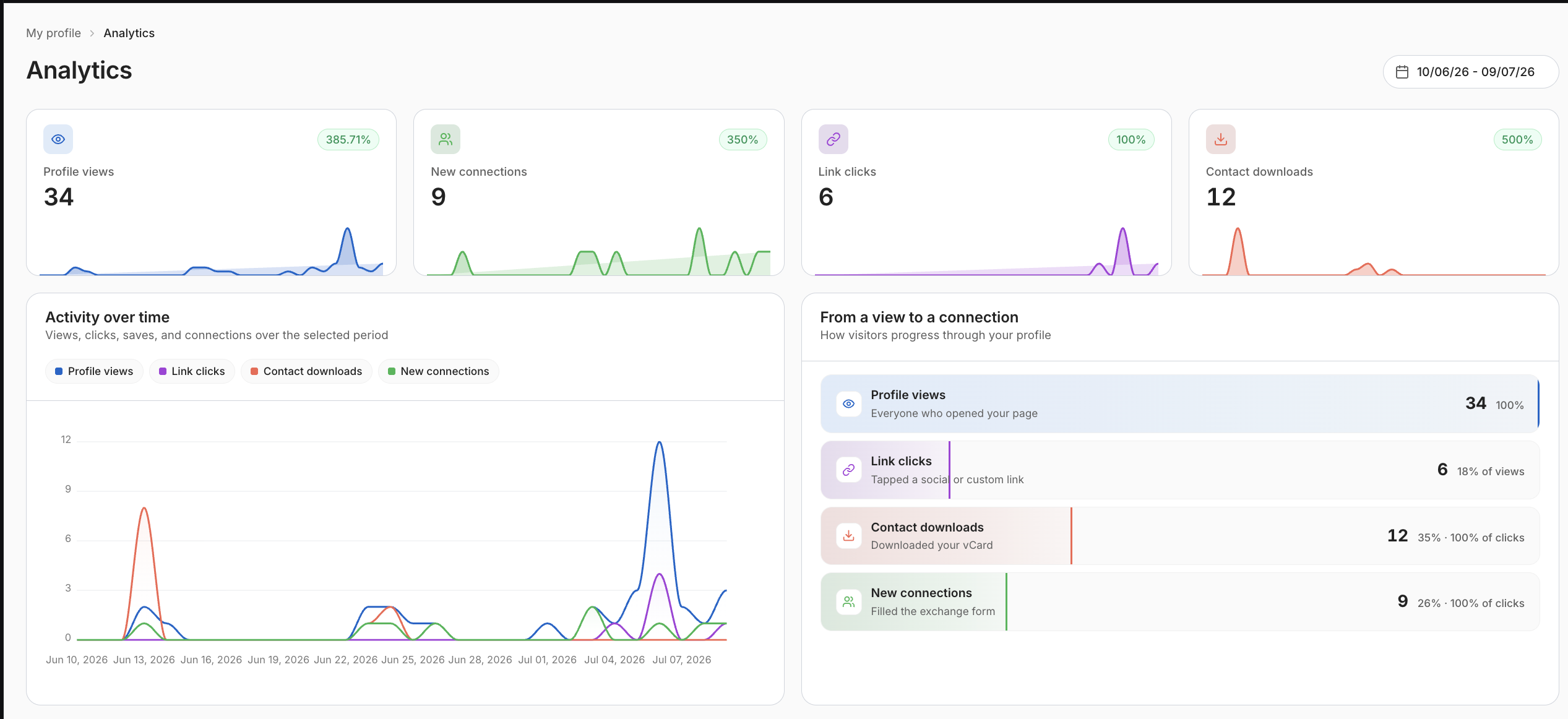Click the '26% · 100% of clicks' text
The width and height of the screenshot is (1568, 719).
(1471, 603)
